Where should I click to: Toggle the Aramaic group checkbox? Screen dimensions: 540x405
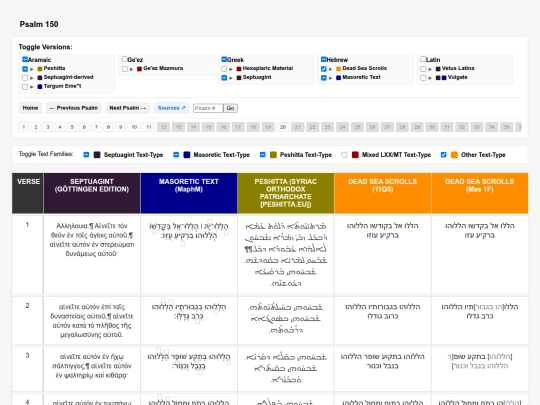pos(25,59)
